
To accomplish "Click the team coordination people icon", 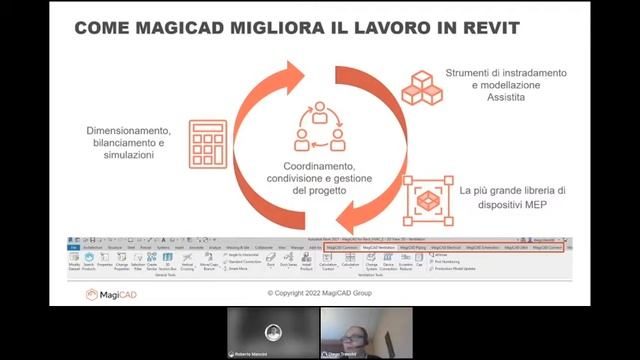I will pos(320,127).
